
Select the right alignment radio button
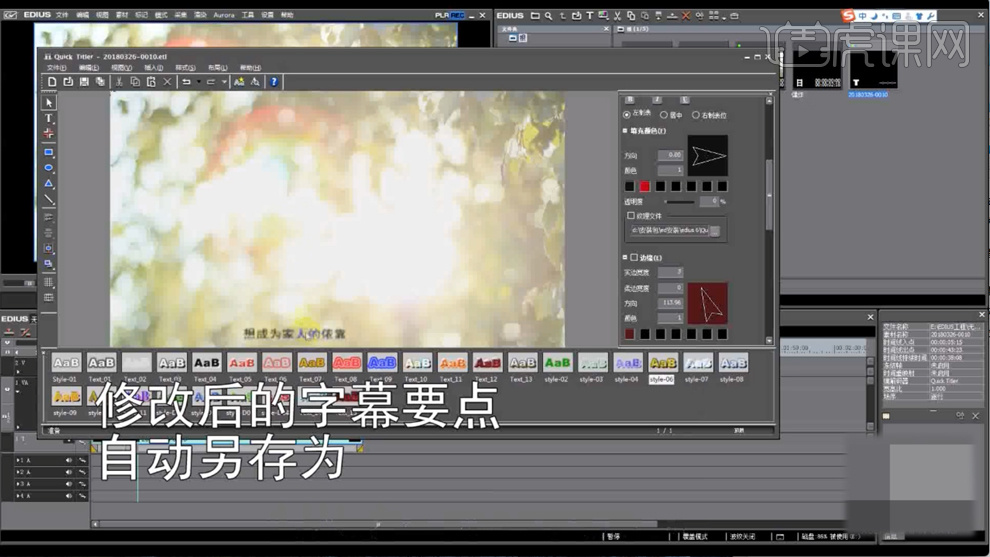coord(696,115)
